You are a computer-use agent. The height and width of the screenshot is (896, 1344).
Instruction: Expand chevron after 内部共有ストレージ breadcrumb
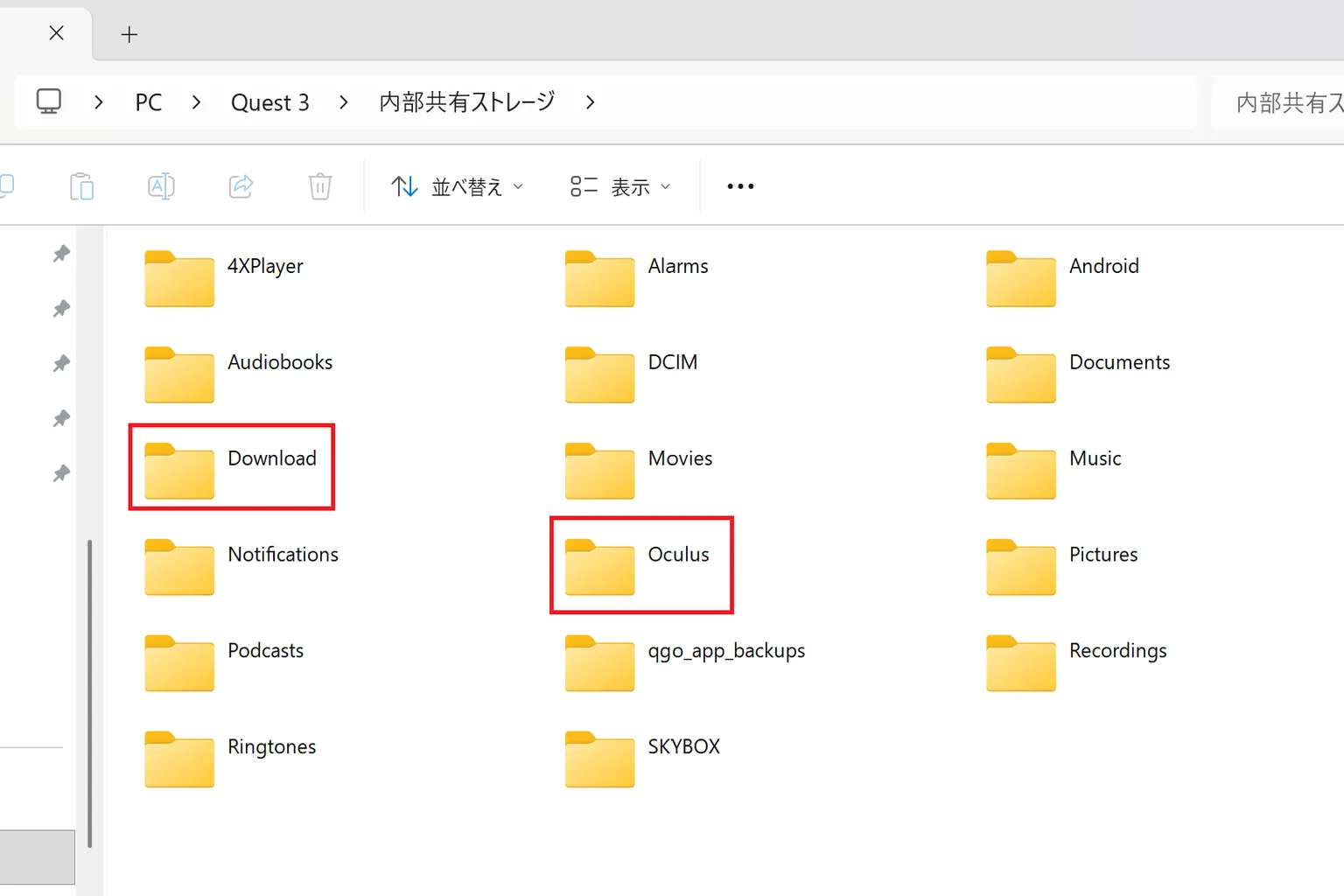590,102
